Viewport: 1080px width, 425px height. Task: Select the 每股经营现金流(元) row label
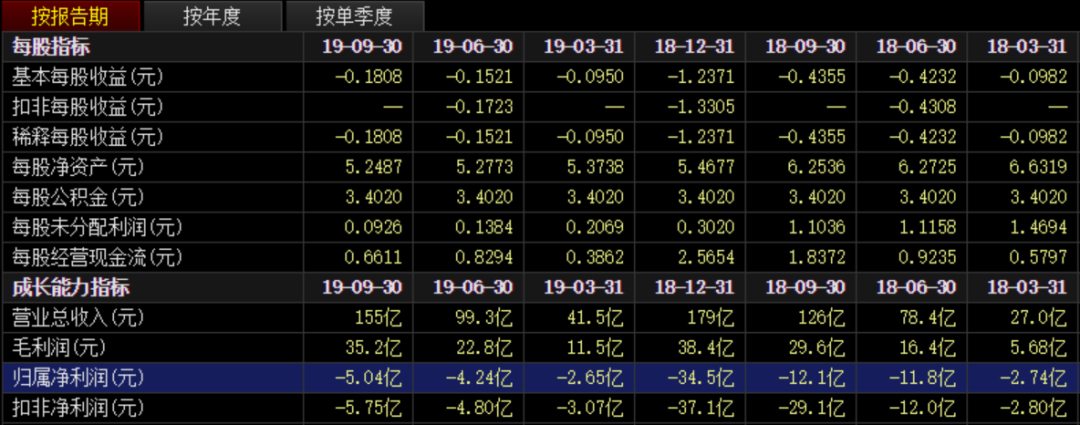98,258
